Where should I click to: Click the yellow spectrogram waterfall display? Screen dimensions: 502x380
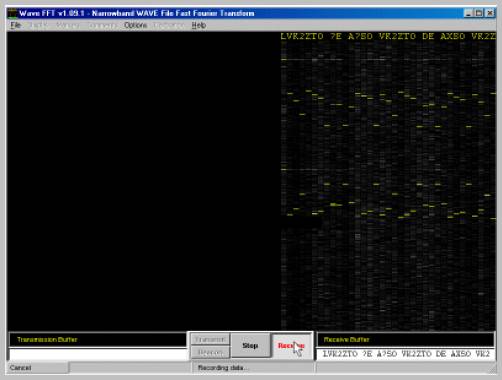point(388,185)
